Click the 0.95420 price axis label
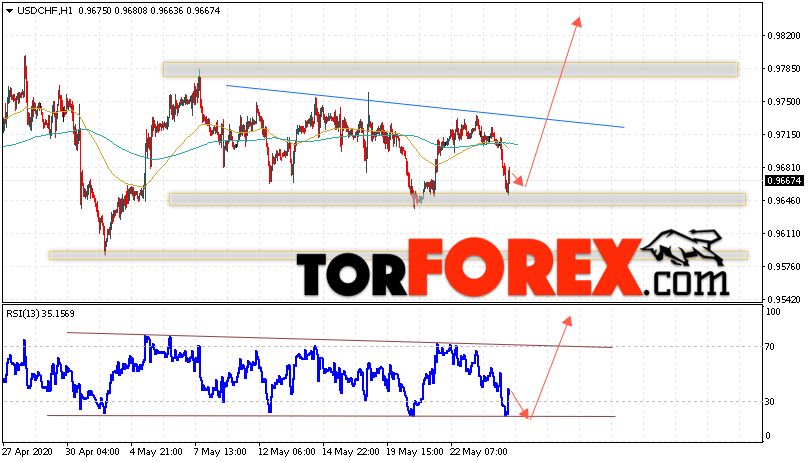Viewport: 808px width, 463px height. point(784,300)
